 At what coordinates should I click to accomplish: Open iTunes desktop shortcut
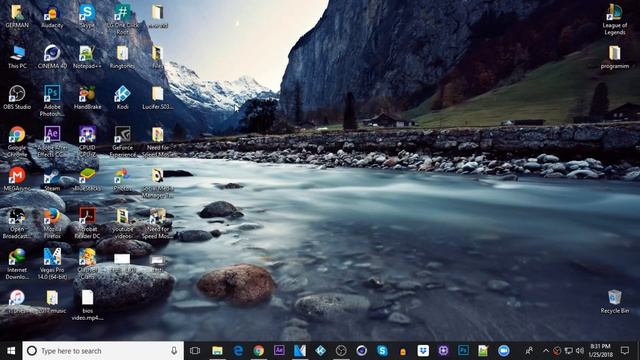pyautogui.click(x=17, y=301)
